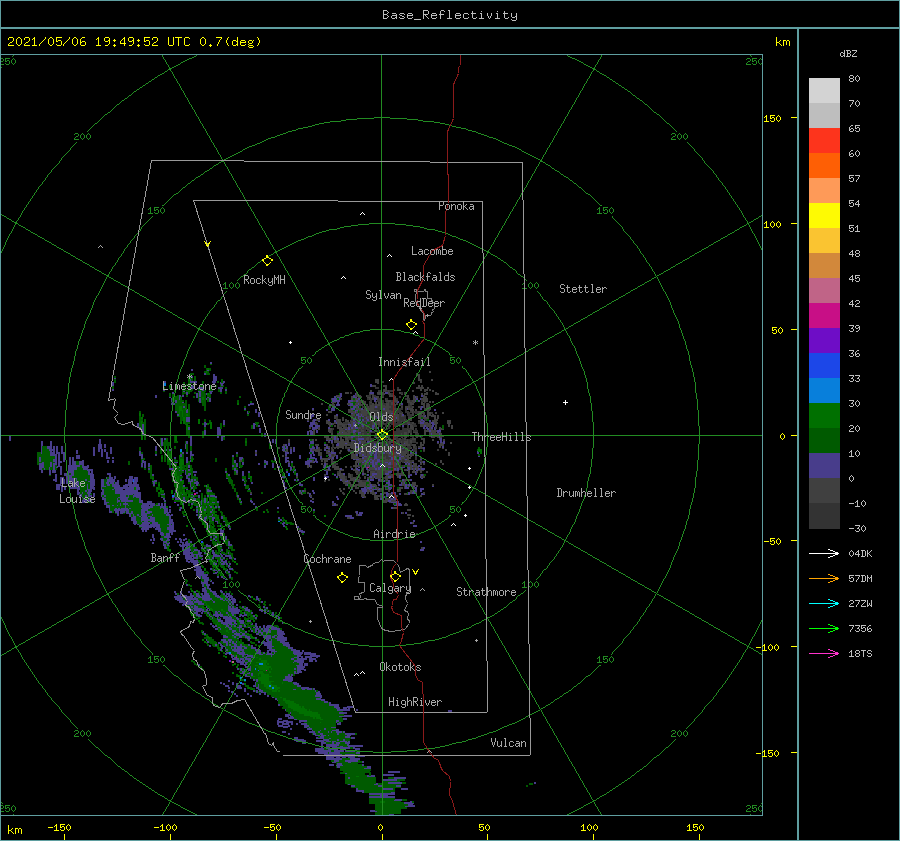The height and width of the screenshot is (841, 900).
Task: Select the yellow diamond marker inside Calgary outline
Action: coord(395,576)
